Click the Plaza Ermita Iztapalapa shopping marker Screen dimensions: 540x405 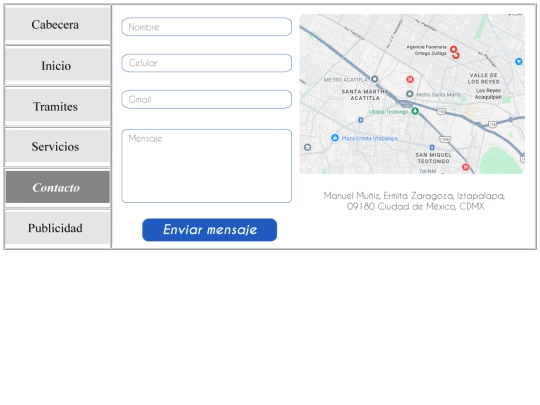(x=334, y=138)
